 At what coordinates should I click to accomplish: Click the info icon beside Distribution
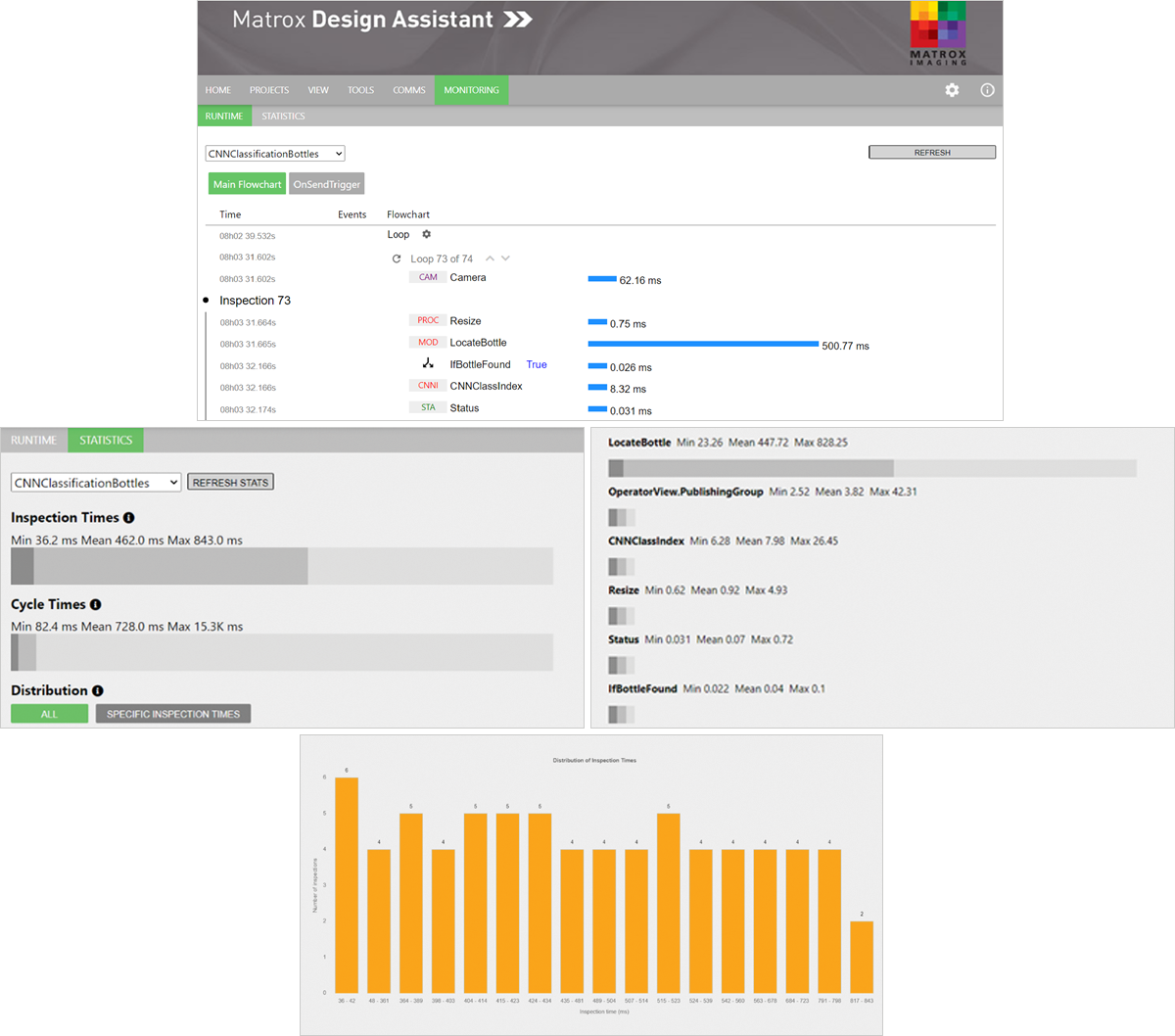(98, 690)
